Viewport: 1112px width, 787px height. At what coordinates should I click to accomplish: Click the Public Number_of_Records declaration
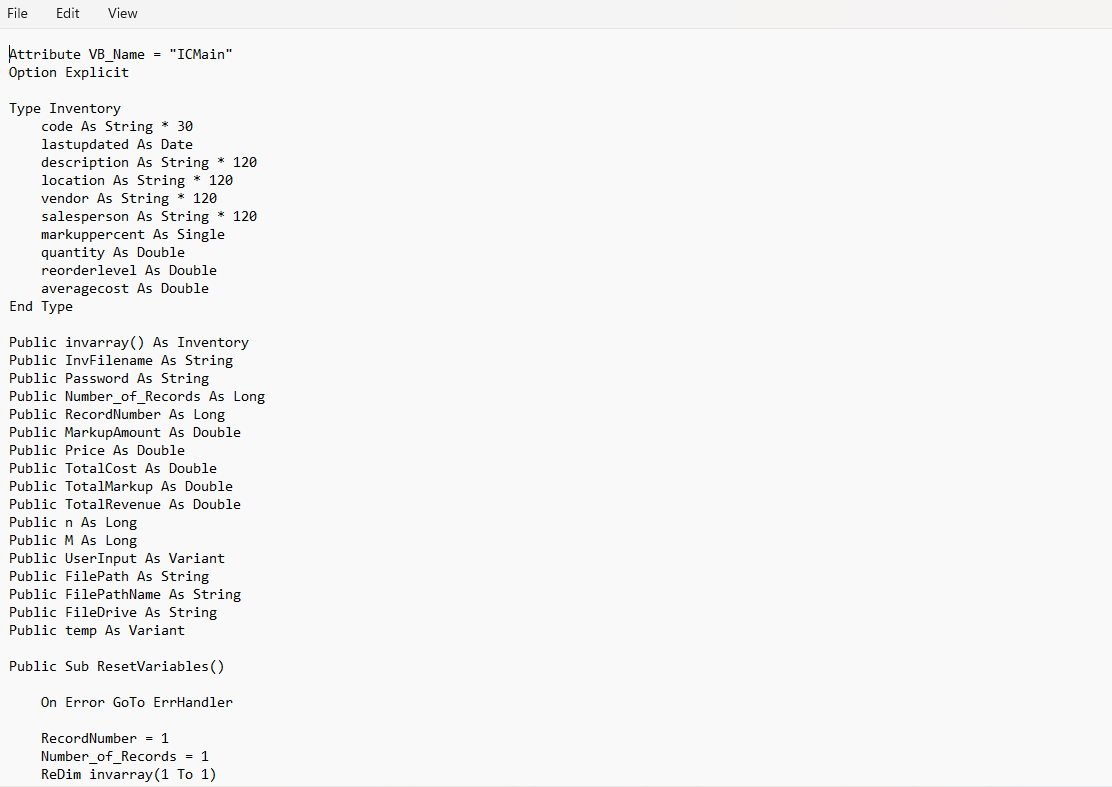tap(135, 396)
